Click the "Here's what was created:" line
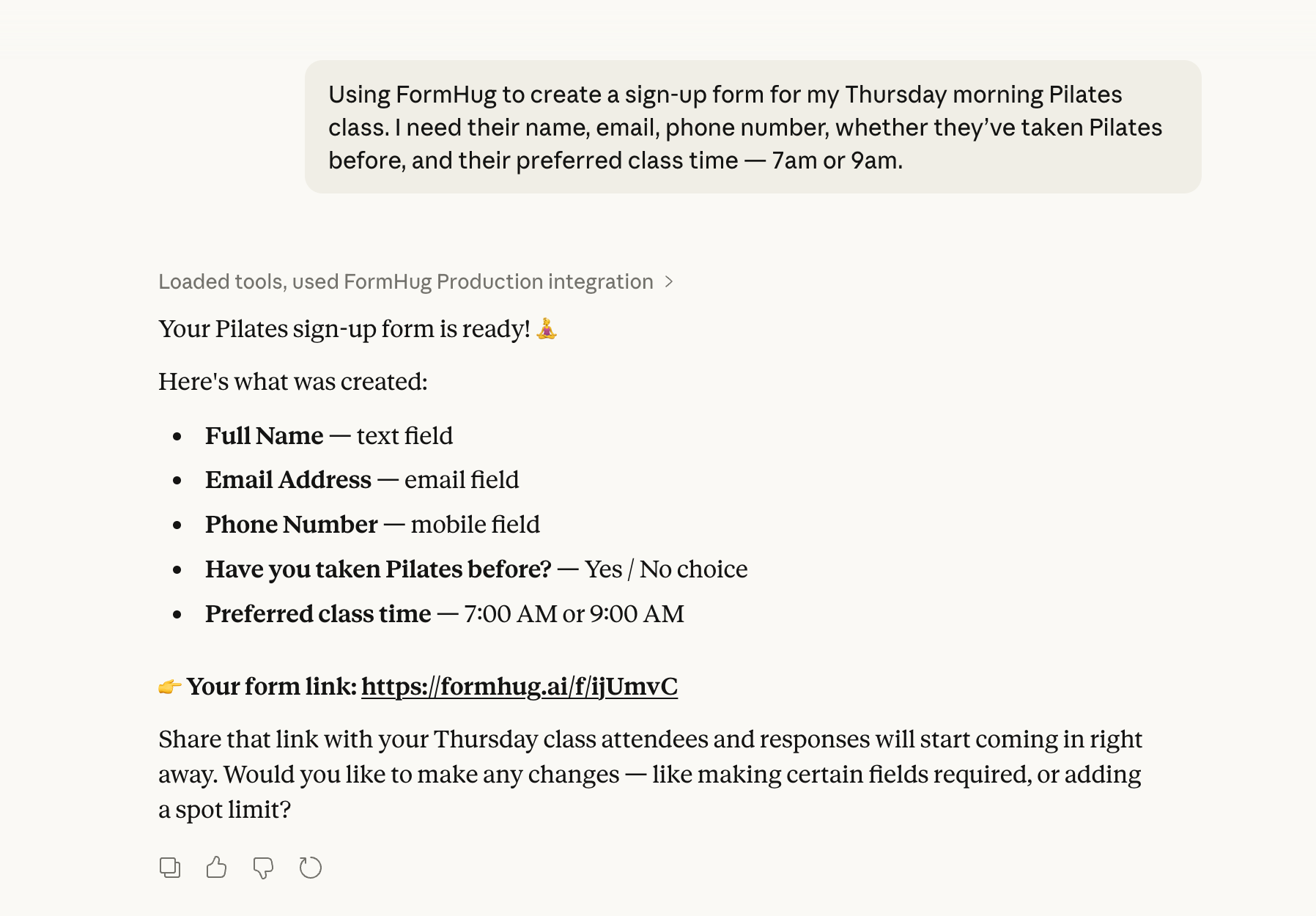1316x916 pixels. pos(293,382)
